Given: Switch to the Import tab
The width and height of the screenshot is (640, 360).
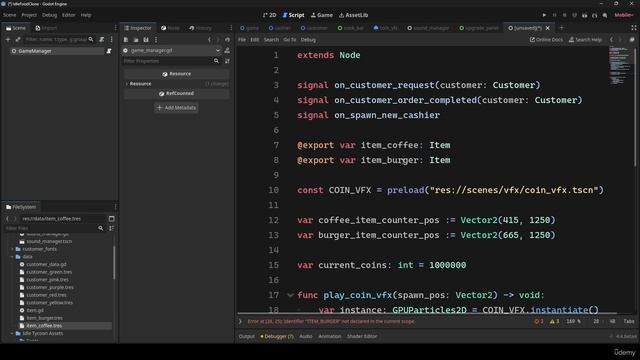Looking at the screenshot, I should click(46, 28).
